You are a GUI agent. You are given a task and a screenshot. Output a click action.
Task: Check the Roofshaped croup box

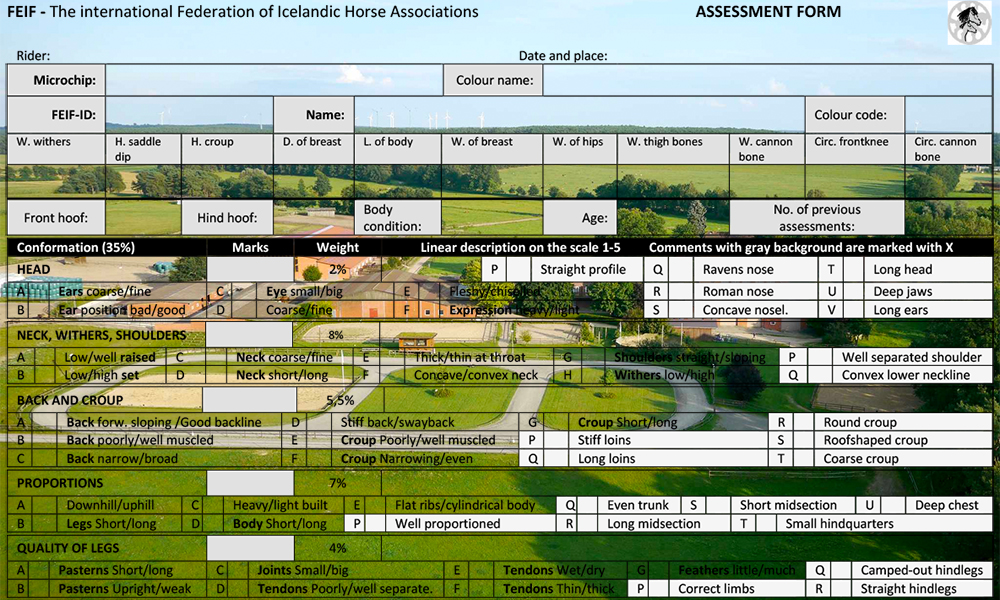pos(803,440)
